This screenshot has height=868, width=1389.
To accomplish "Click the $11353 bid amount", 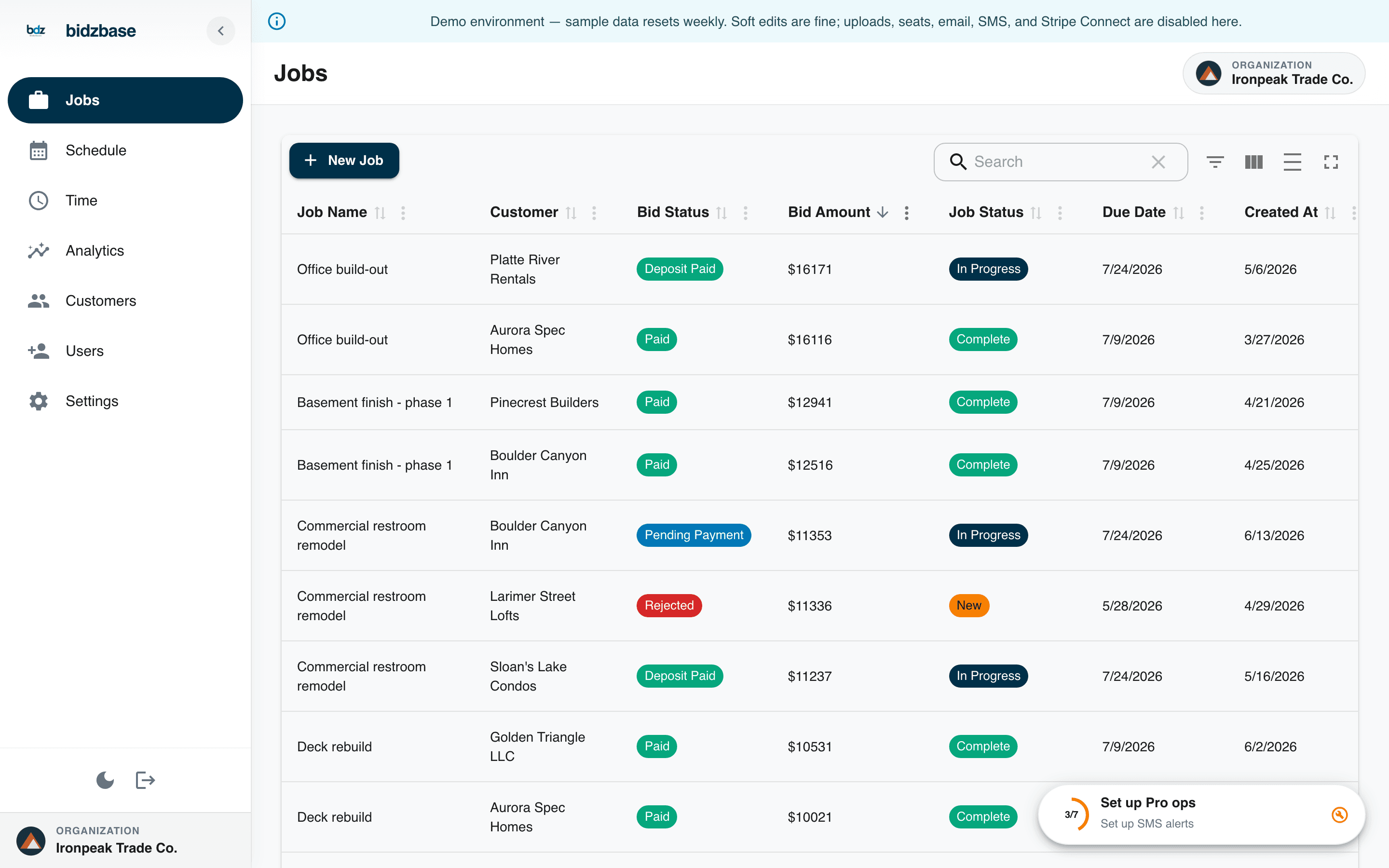I will 809,536.
